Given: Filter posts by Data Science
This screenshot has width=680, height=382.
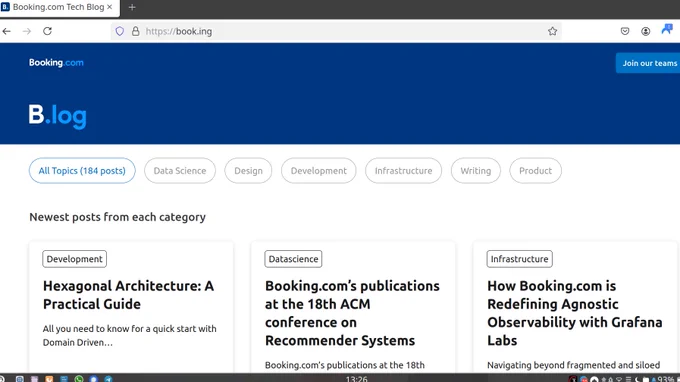Looking at the screenshot, I should coord(180,171).
